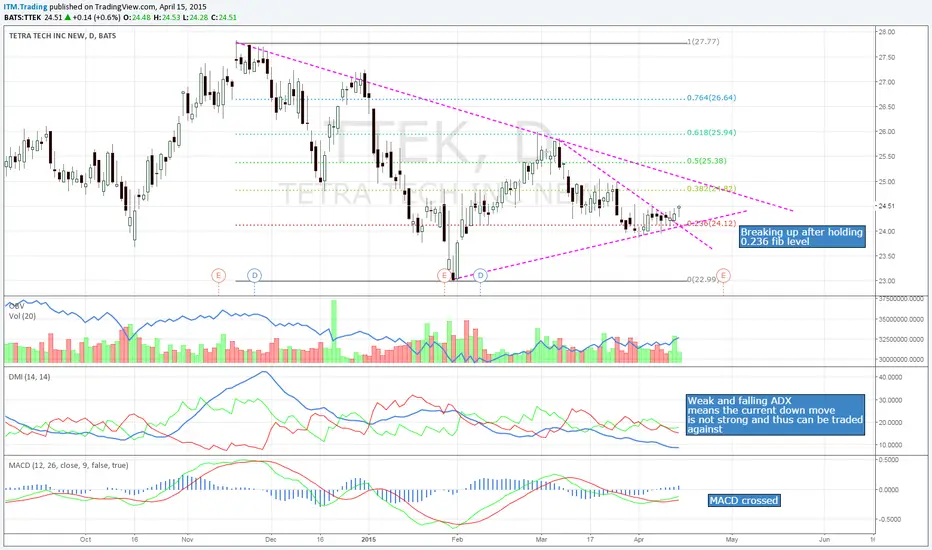Screen dimensions: 932x550
Task: Select the 'MACD crossed' annotation label
Action: pyautogui.click(x=744, y=501)
